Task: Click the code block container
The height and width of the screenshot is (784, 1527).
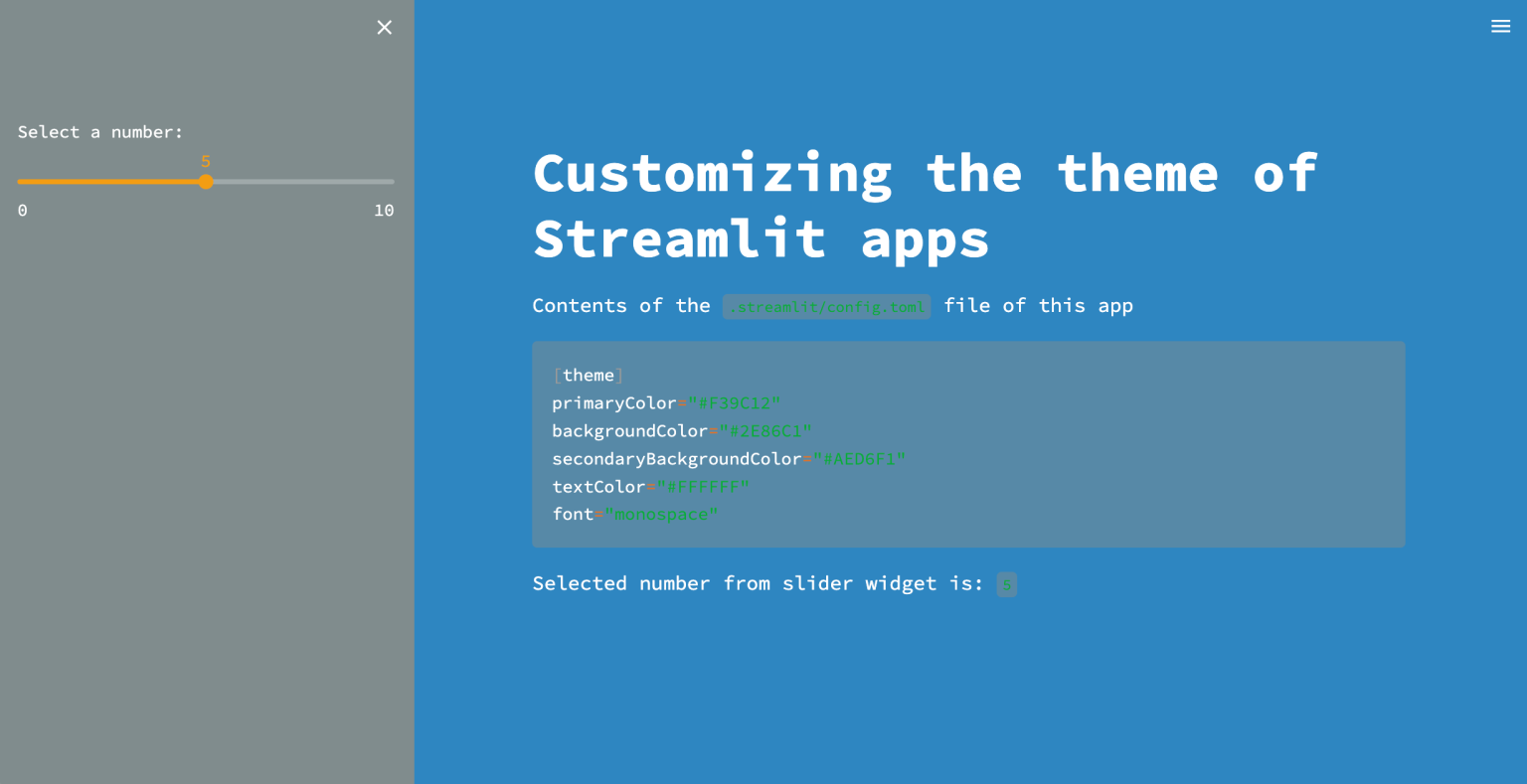Action: point(968,444)
